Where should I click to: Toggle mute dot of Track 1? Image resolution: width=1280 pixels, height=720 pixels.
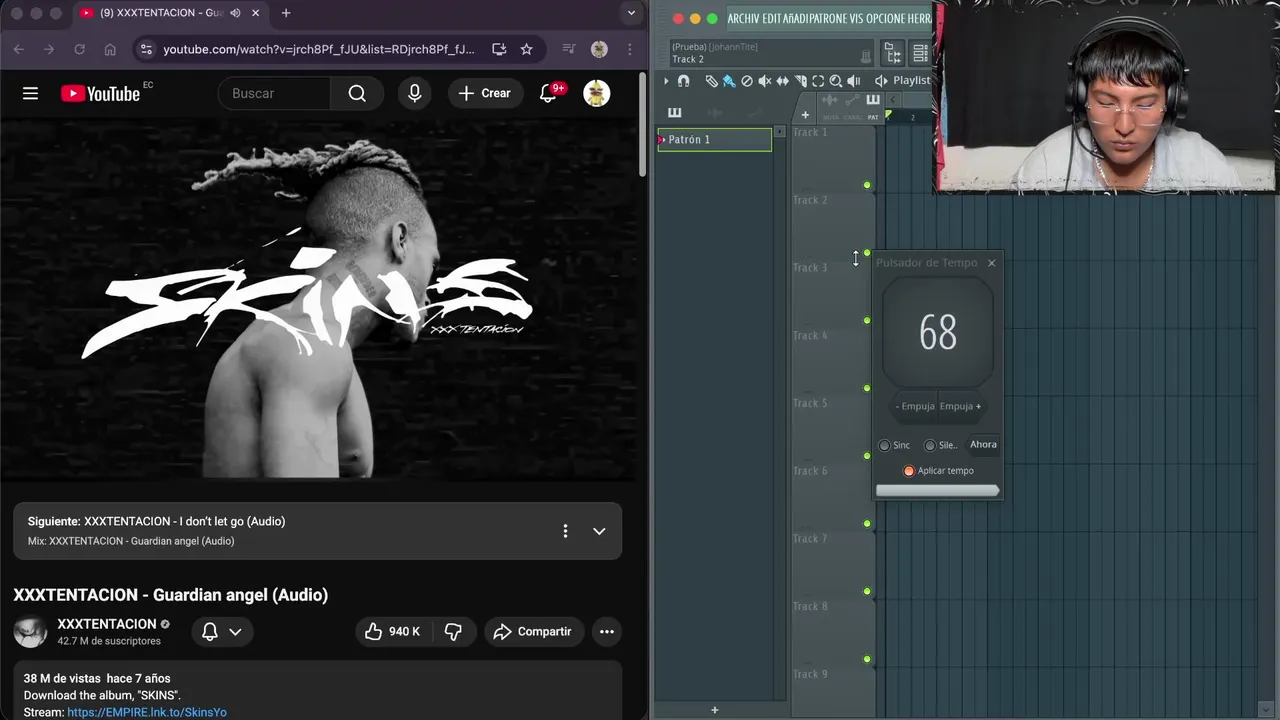tap(867, 185)
